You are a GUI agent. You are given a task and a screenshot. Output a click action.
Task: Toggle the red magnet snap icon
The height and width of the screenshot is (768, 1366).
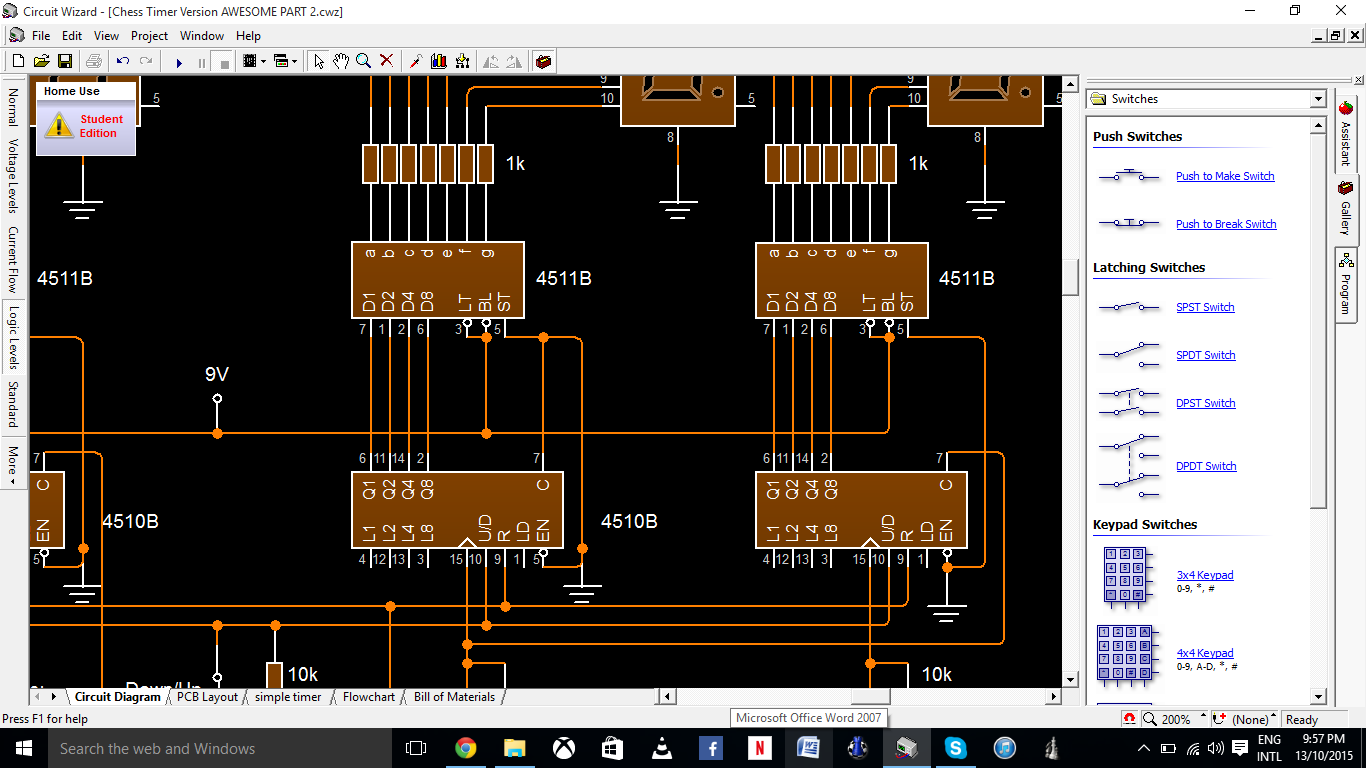point(1129,719)
